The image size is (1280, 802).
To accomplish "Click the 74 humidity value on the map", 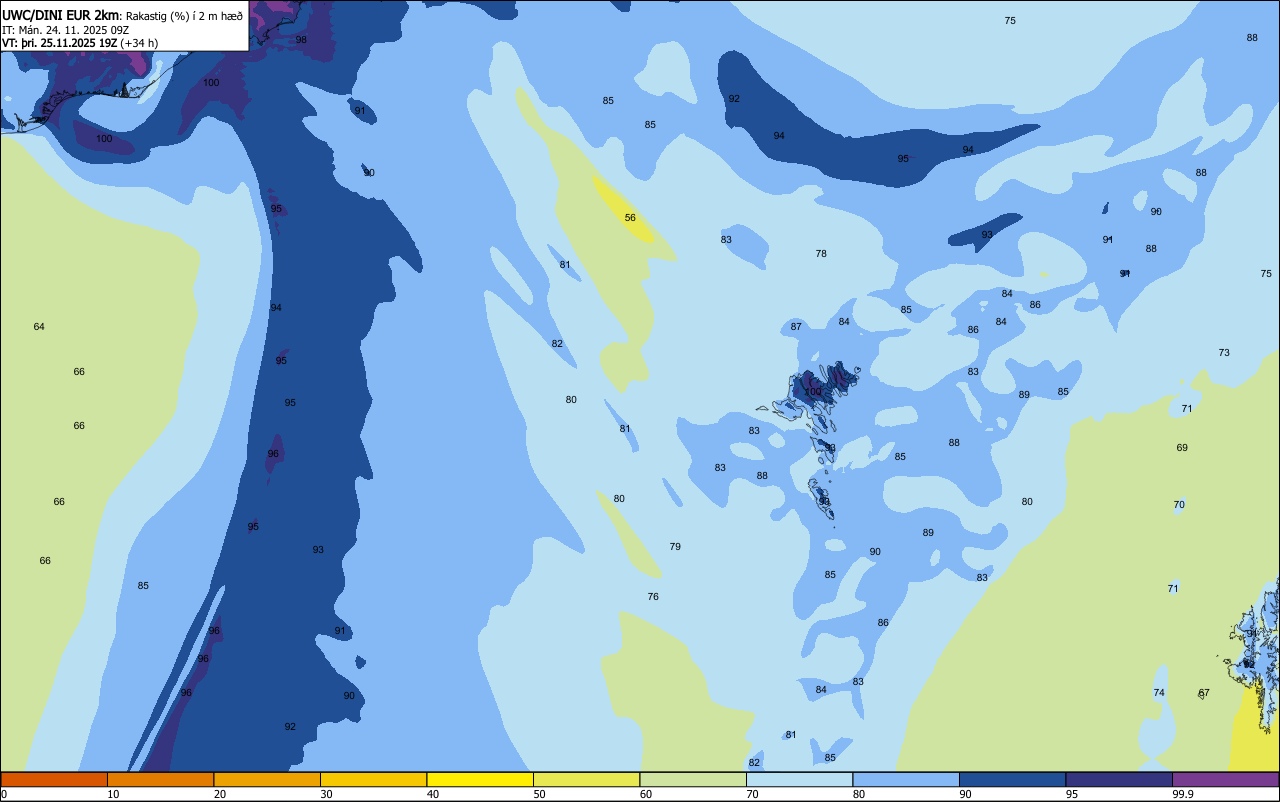I will [1159, 693].
